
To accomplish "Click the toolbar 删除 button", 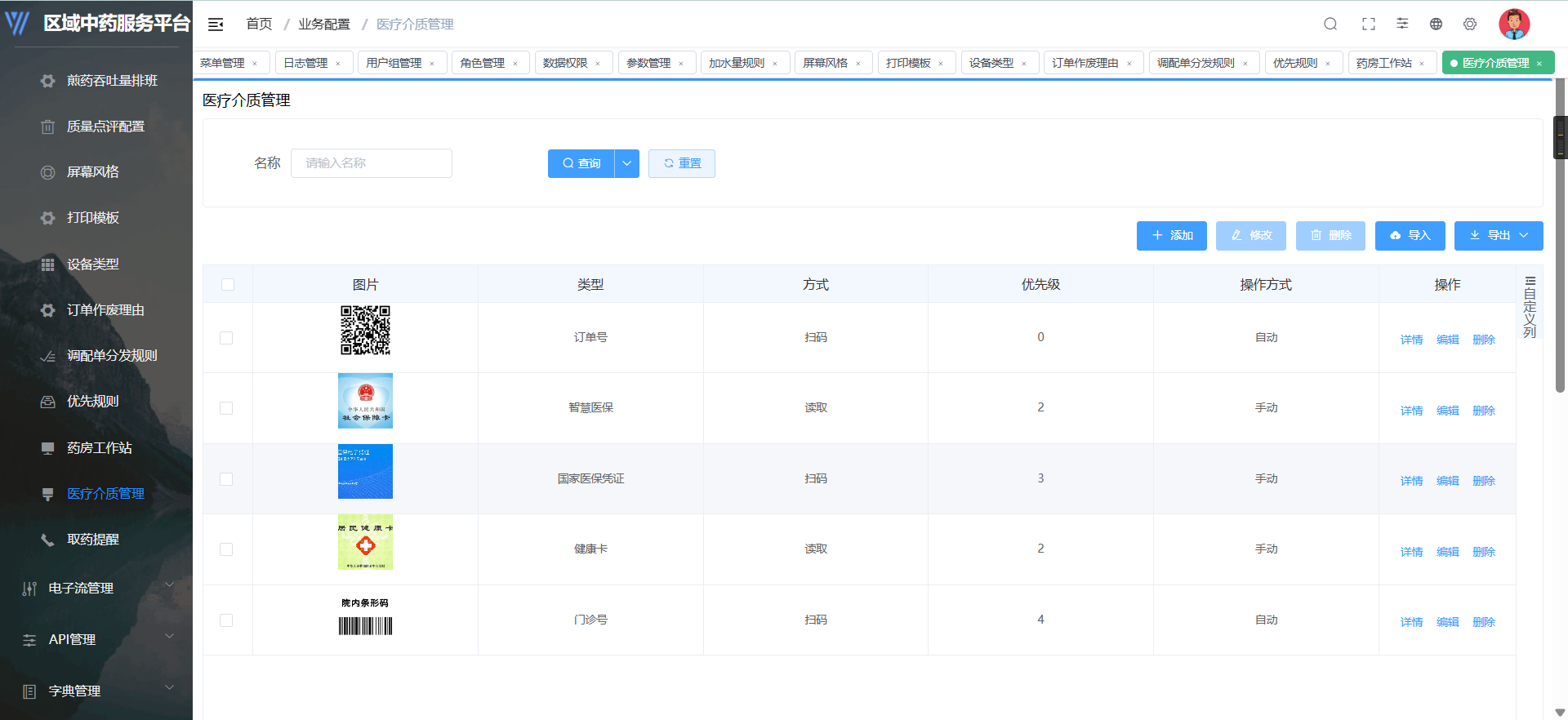I will coord(1330,235).
